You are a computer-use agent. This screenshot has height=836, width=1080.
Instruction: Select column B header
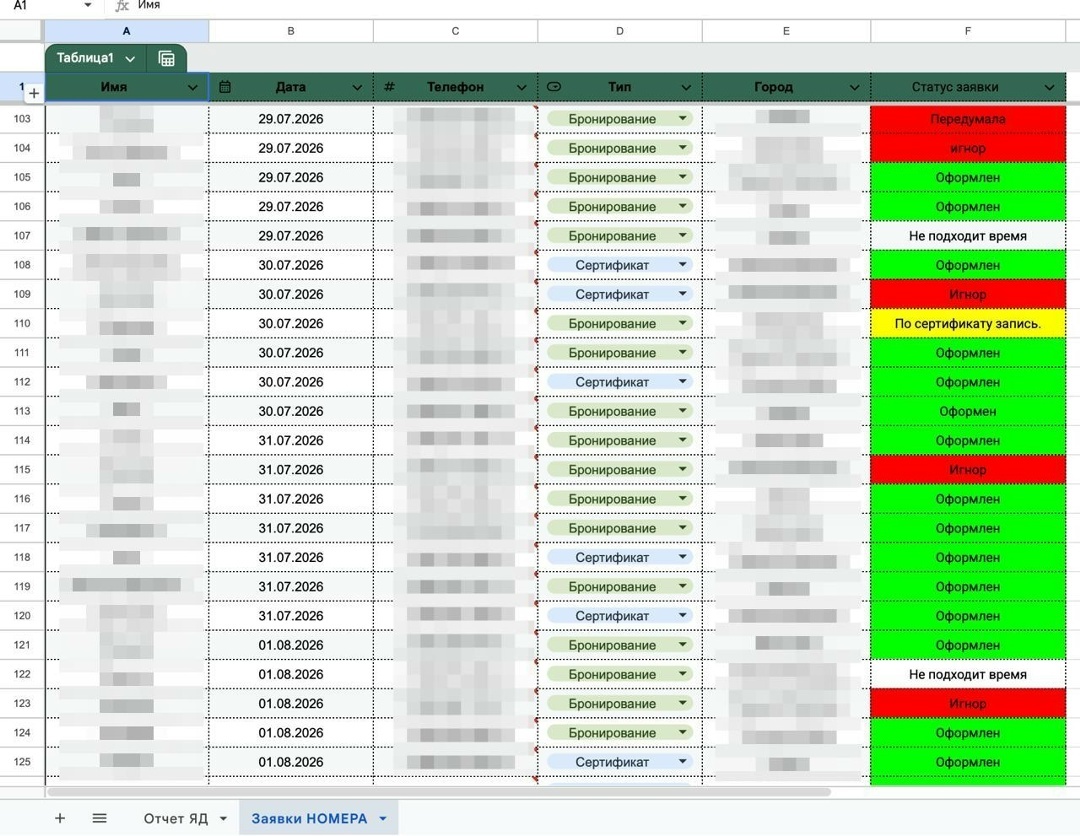tap(291, 31)
